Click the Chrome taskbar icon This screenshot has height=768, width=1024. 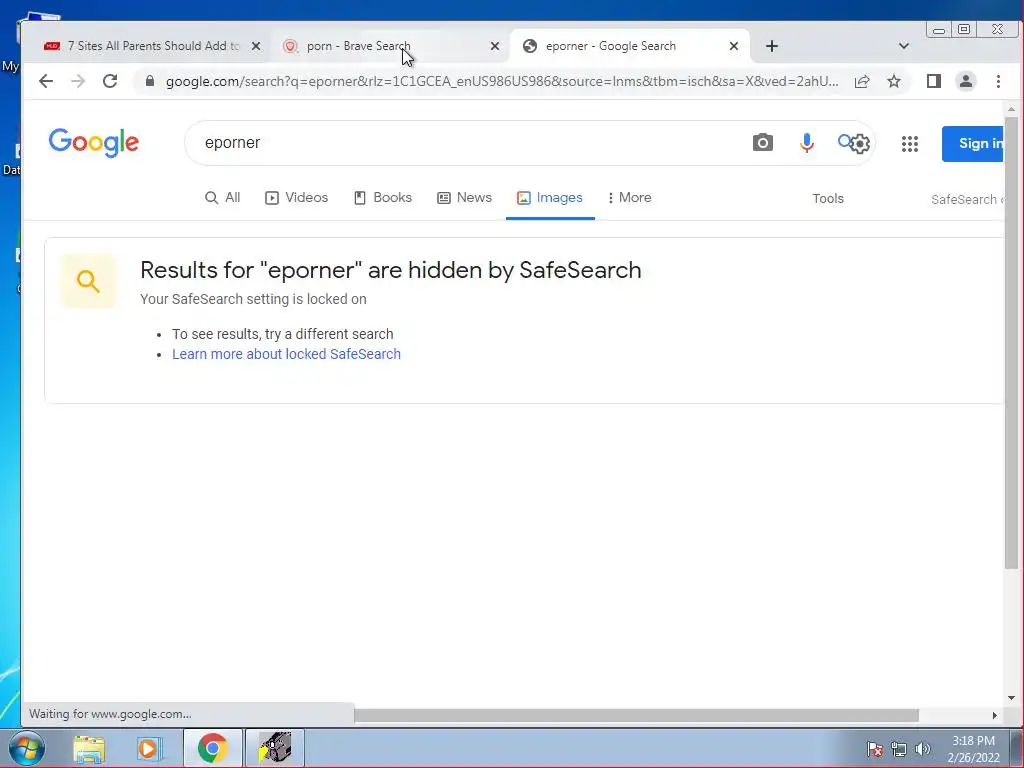212,748
